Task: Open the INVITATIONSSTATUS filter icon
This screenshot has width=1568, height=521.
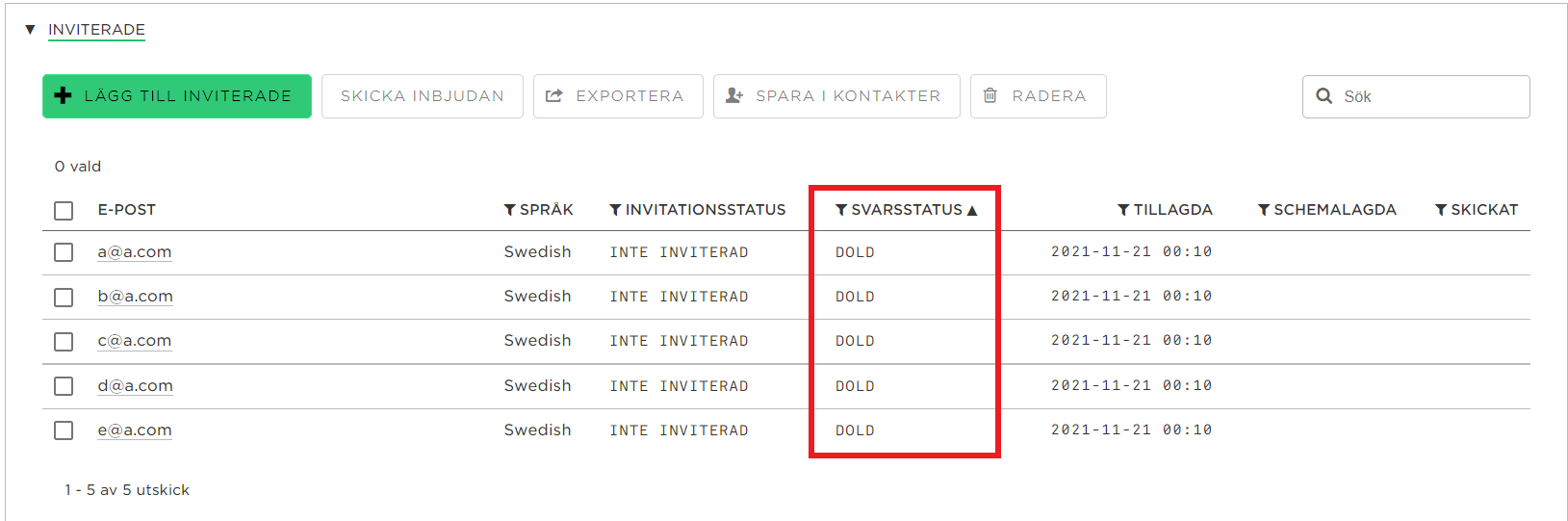Action: click(615, 210)
